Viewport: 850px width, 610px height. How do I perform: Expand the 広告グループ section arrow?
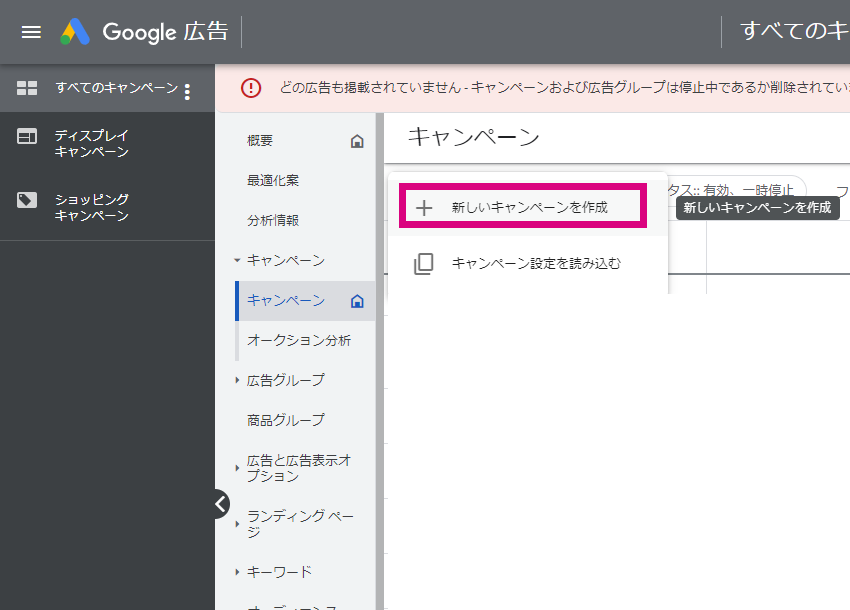[237, 381]
